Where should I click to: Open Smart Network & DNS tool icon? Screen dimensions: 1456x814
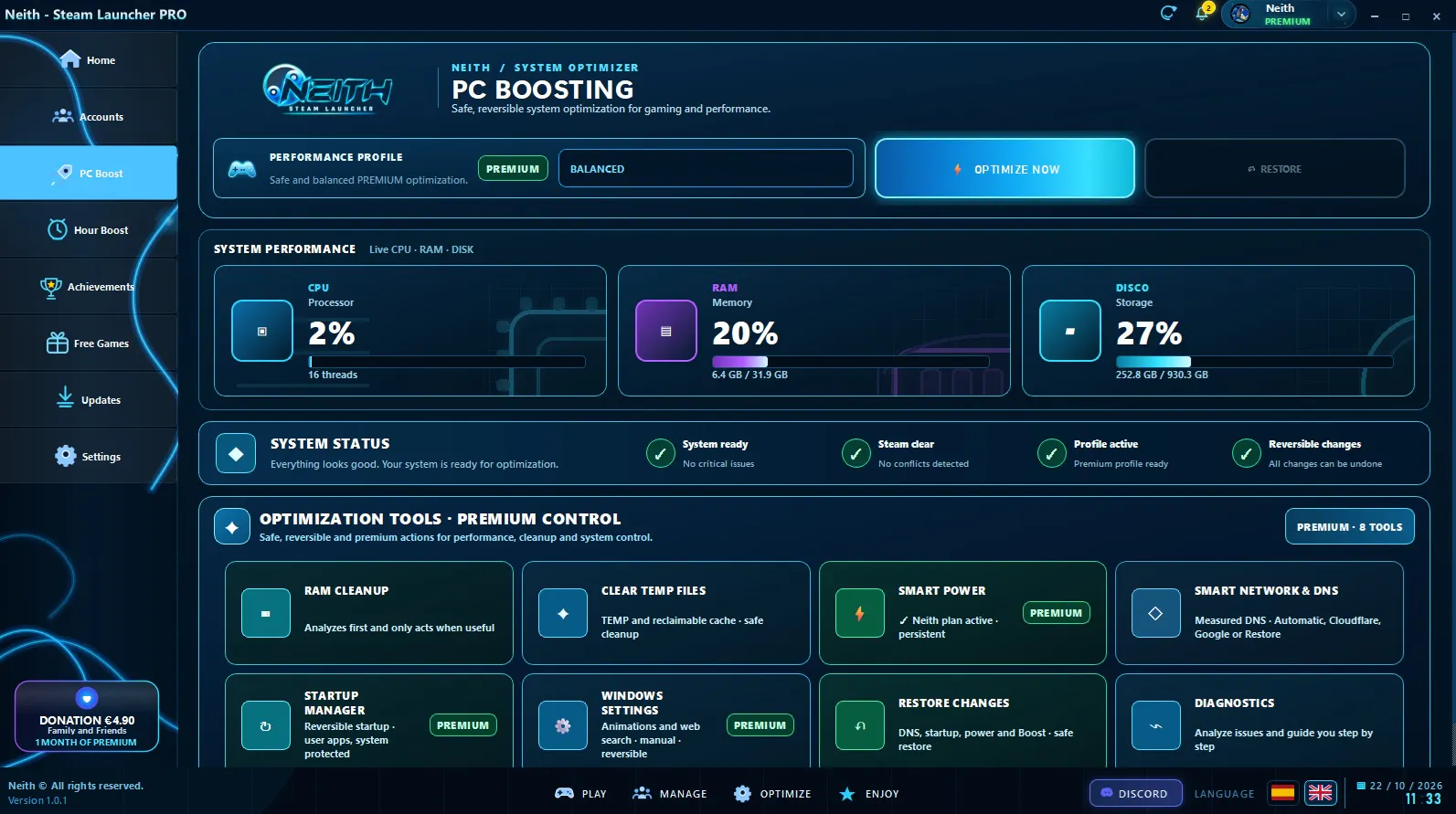[1155, 613]
